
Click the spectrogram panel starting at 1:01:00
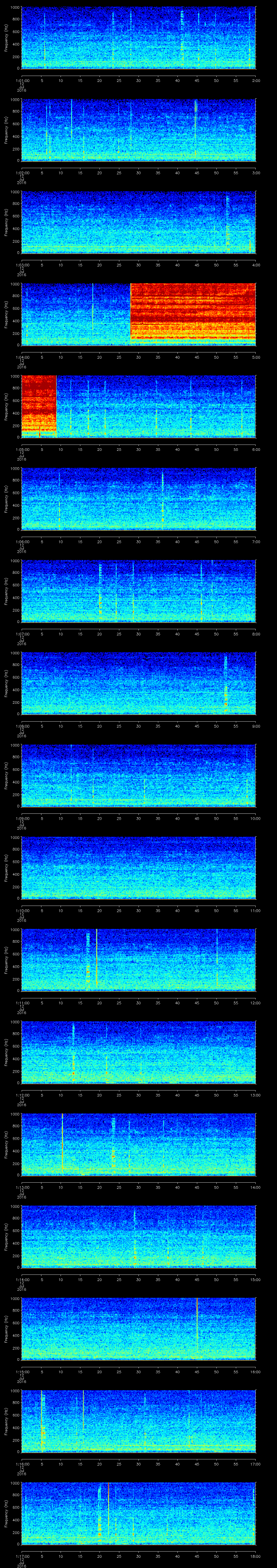(x=138, y=38)
